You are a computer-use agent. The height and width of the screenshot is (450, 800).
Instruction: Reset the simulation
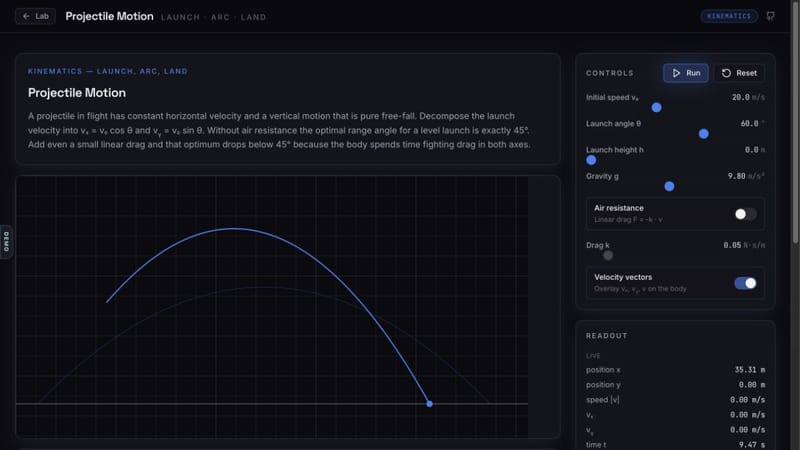click(739, 73)
